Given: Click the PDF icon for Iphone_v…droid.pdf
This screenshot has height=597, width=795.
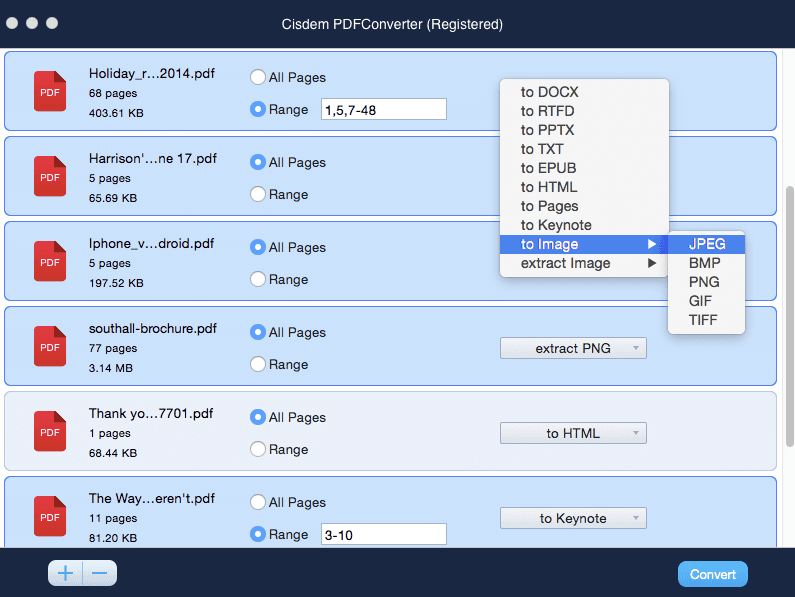Looking at the screenshot, I should click(x=50, y=261).
